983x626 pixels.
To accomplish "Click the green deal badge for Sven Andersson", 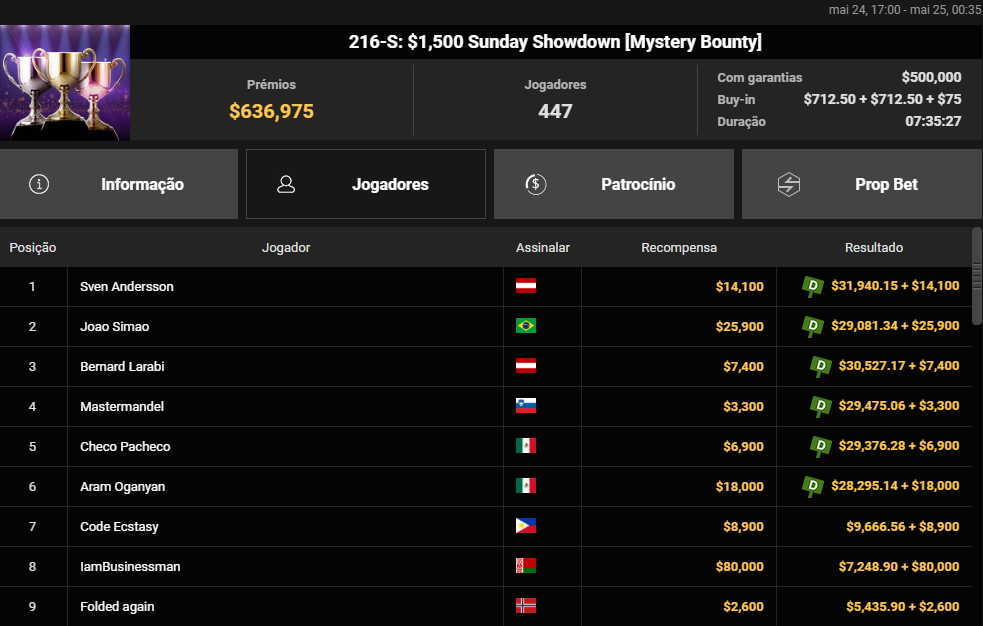I will coord(812,286).
